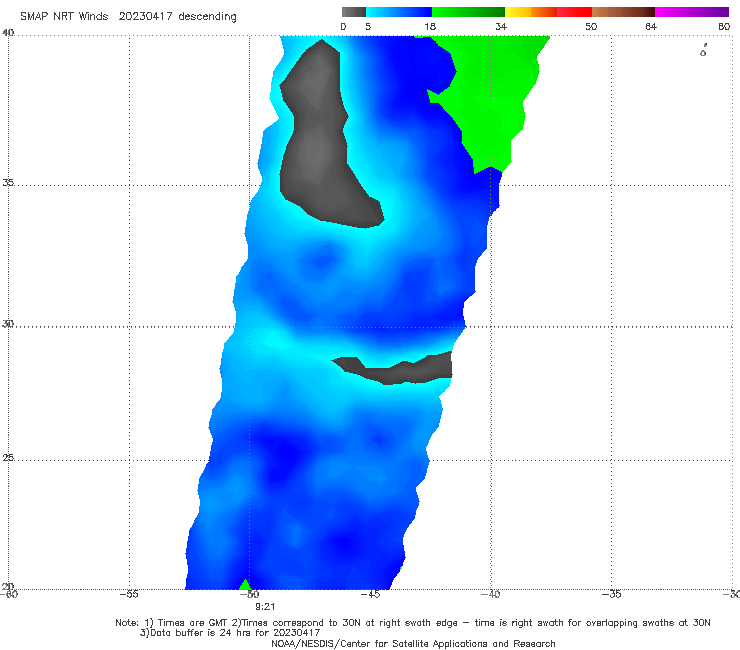This screenshot has width=740, height=650.
Task: Click the latitude axis label '25'
Action: 8,457
